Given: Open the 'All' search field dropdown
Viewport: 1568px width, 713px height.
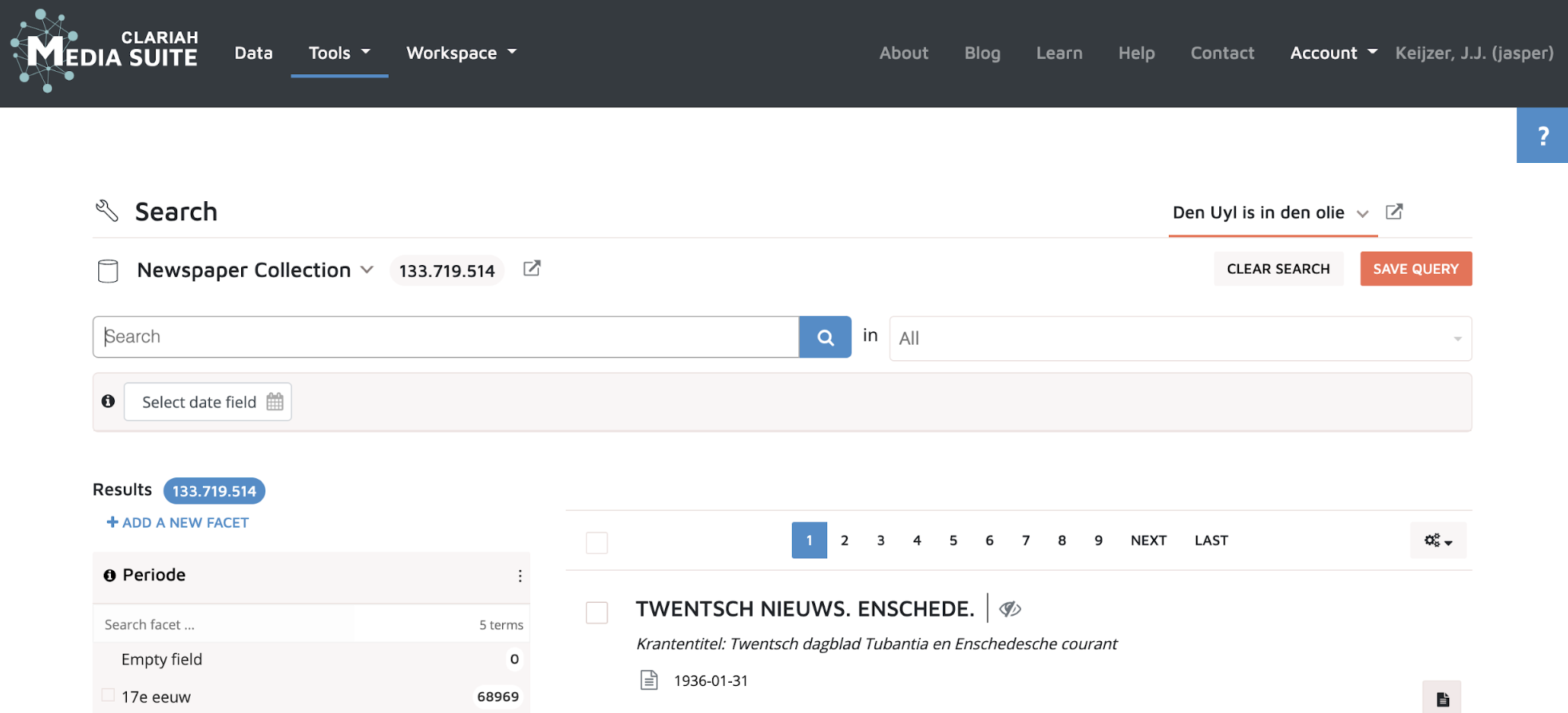Looking at the screenshot, I should point(1180,339).
